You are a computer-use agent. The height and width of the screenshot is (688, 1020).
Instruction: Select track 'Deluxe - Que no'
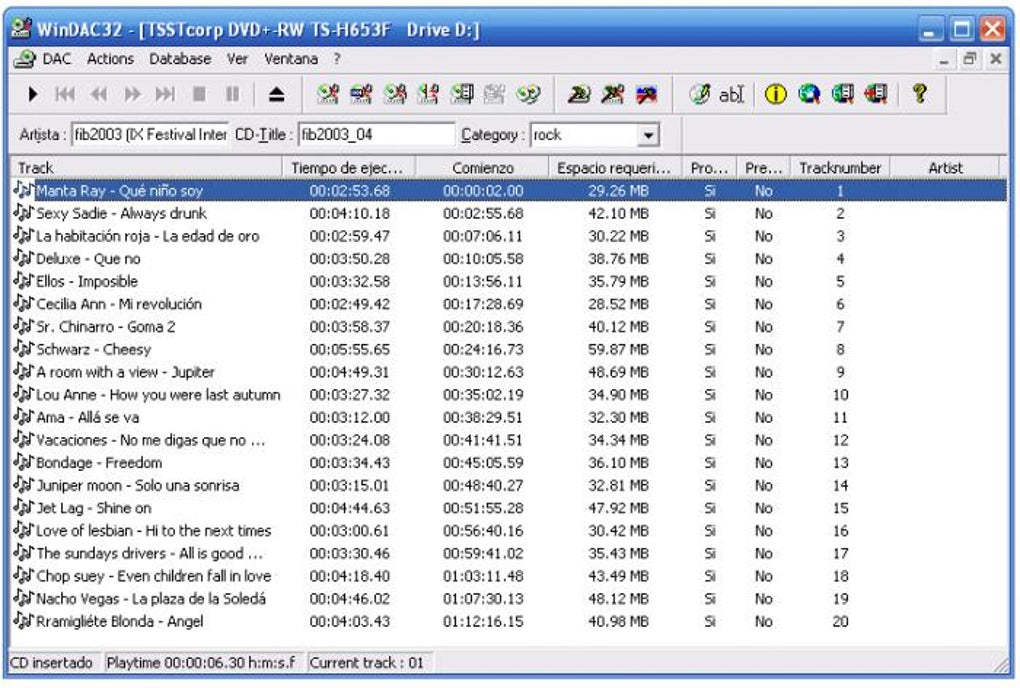pyautogui.click(x=88, y=259)
